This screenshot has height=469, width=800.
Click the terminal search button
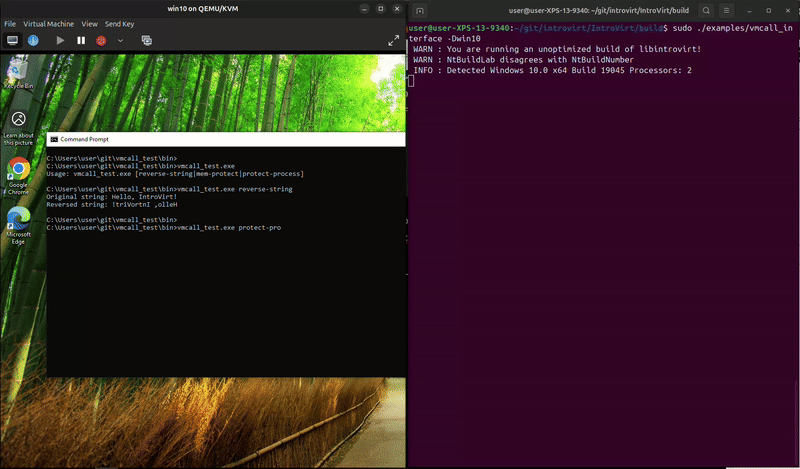tap(706, 10)
